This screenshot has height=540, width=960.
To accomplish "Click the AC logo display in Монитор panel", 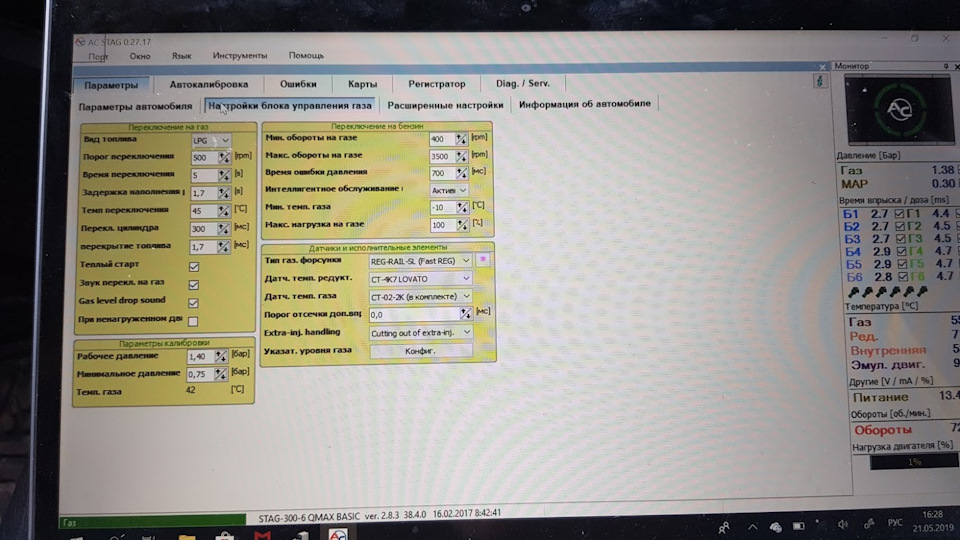I will pos(899,110).
